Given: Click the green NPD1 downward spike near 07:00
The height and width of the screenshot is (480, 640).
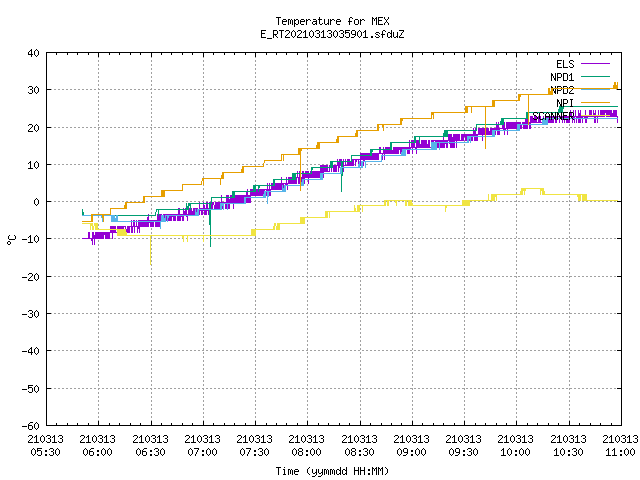Looking at the screenshot, I should pyautogui.click(x=210, y=227).
